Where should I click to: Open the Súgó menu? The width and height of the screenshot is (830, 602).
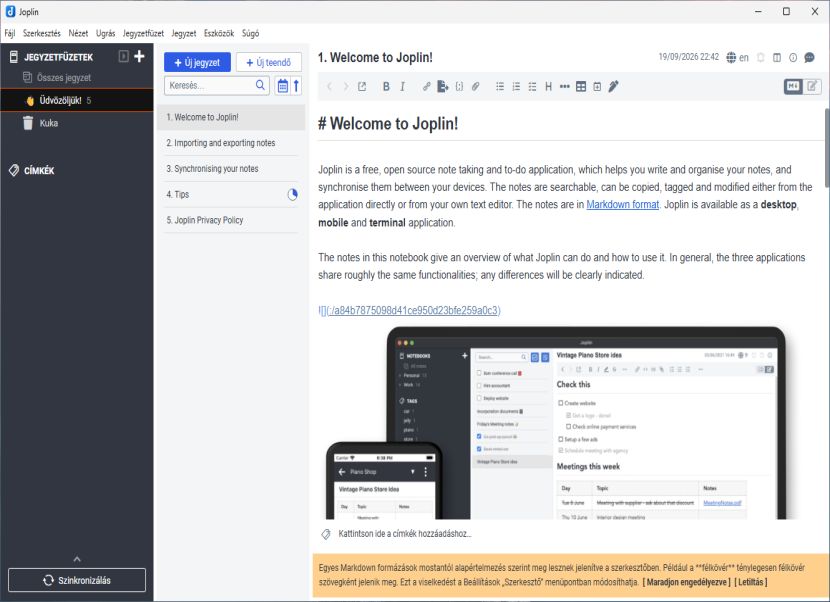pos(250,33)
